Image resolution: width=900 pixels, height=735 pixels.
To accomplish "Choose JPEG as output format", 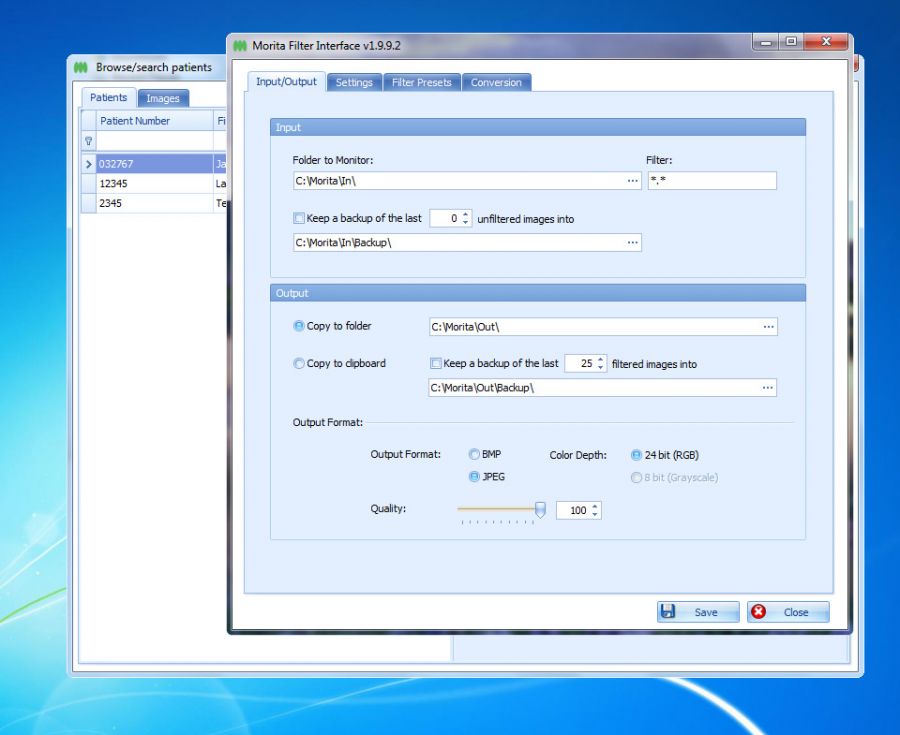I will click(x=474, y=477).
